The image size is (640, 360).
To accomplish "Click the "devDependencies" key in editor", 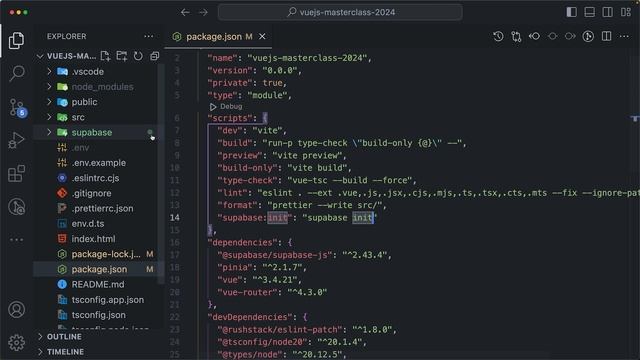I will 250,317.
